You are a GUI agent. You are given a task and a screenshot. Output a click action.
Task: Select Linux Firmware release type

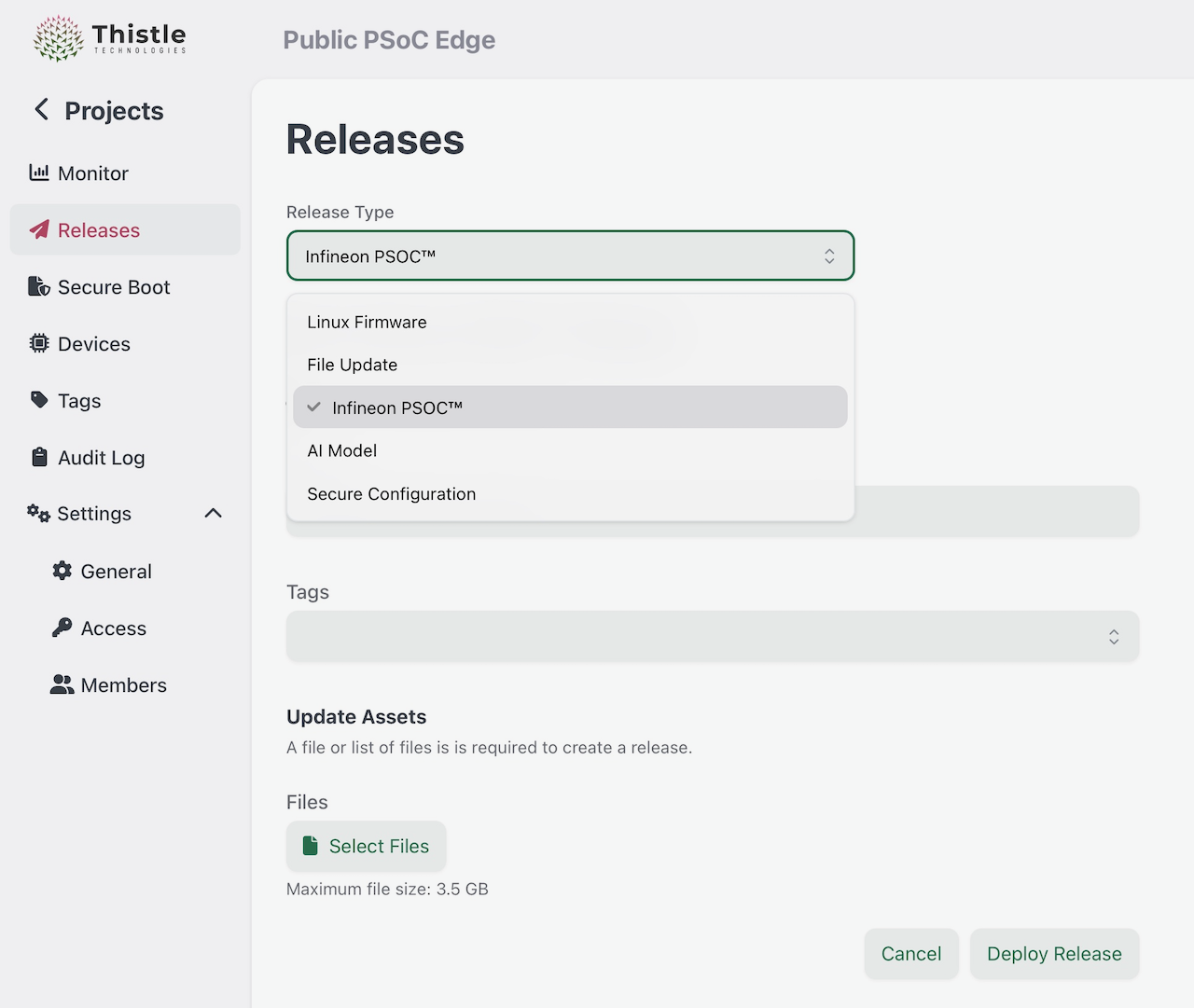click(367, 322)
